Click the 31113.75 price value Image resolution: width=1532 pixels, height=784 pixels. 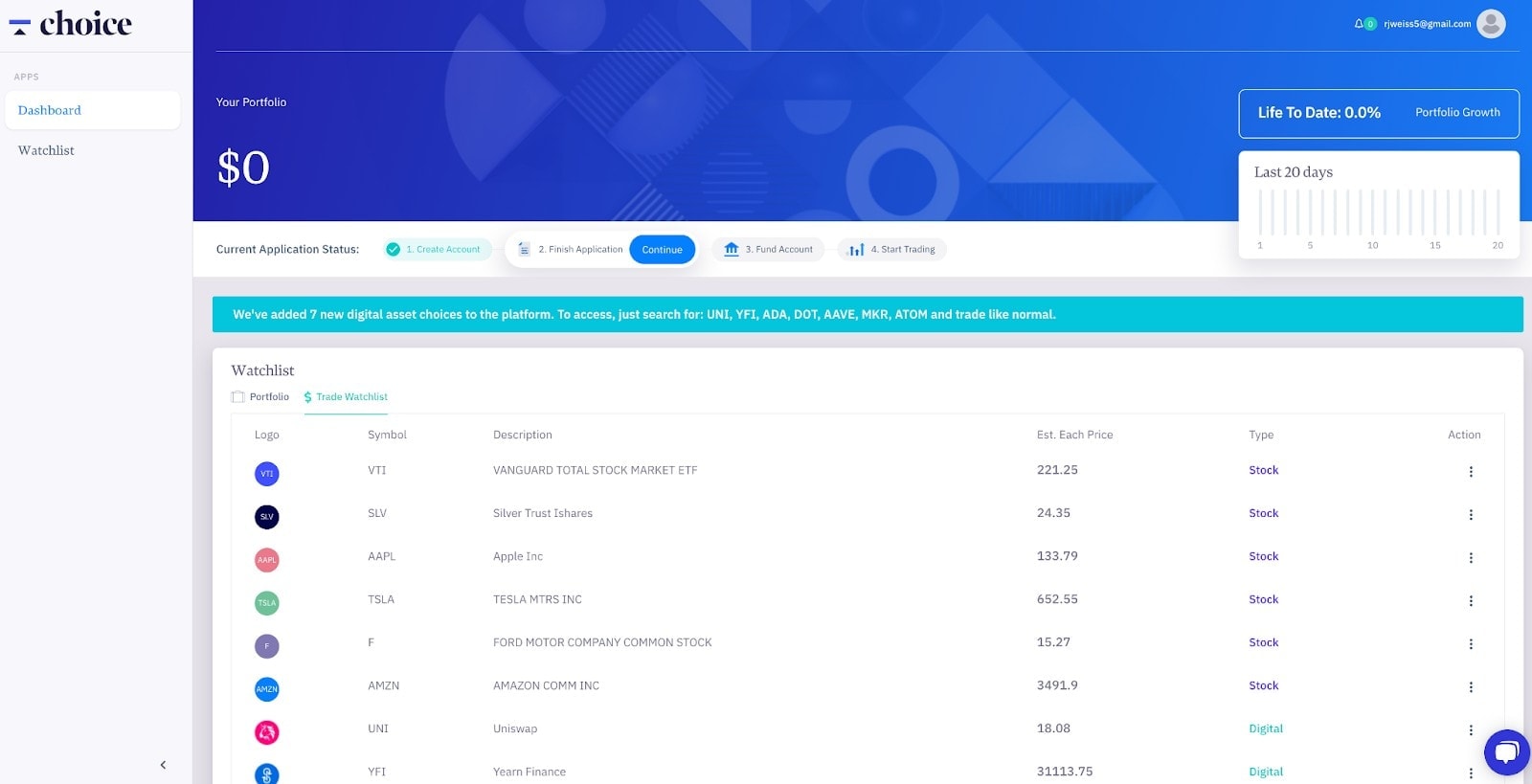1065,772
